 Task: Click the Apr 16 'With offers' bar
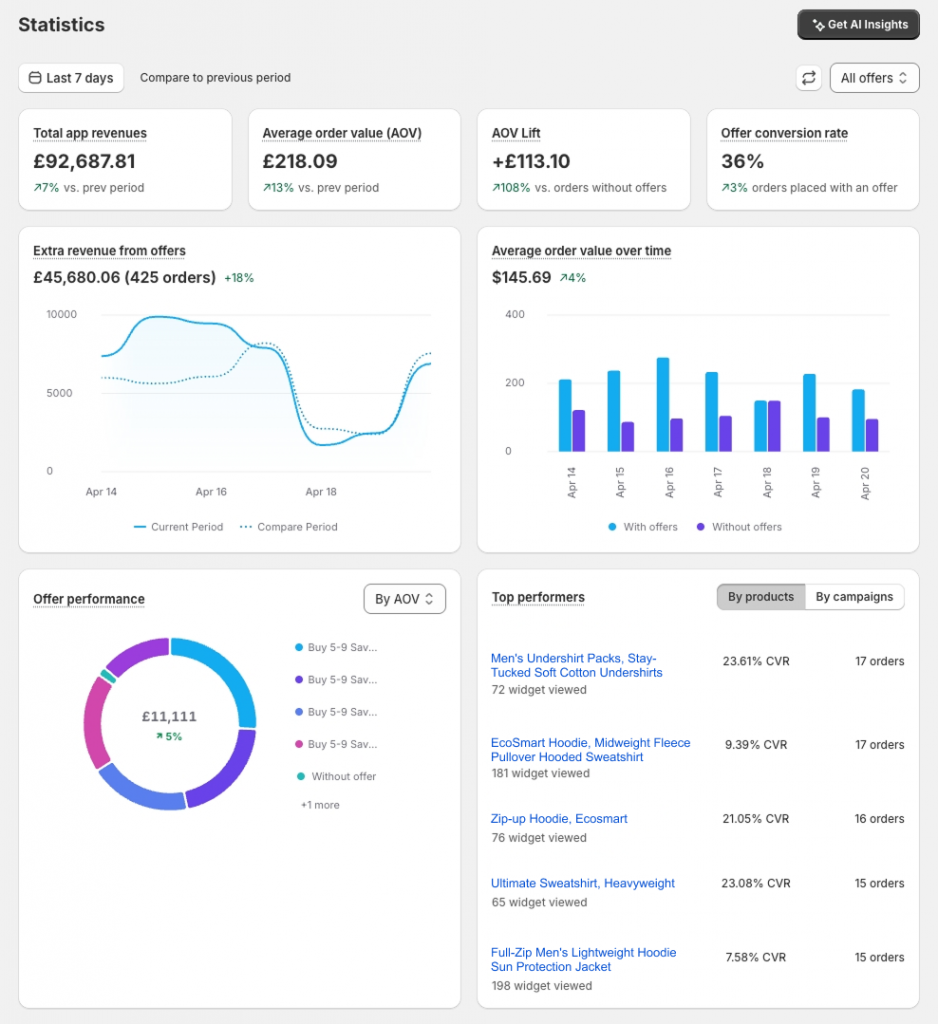662,404
